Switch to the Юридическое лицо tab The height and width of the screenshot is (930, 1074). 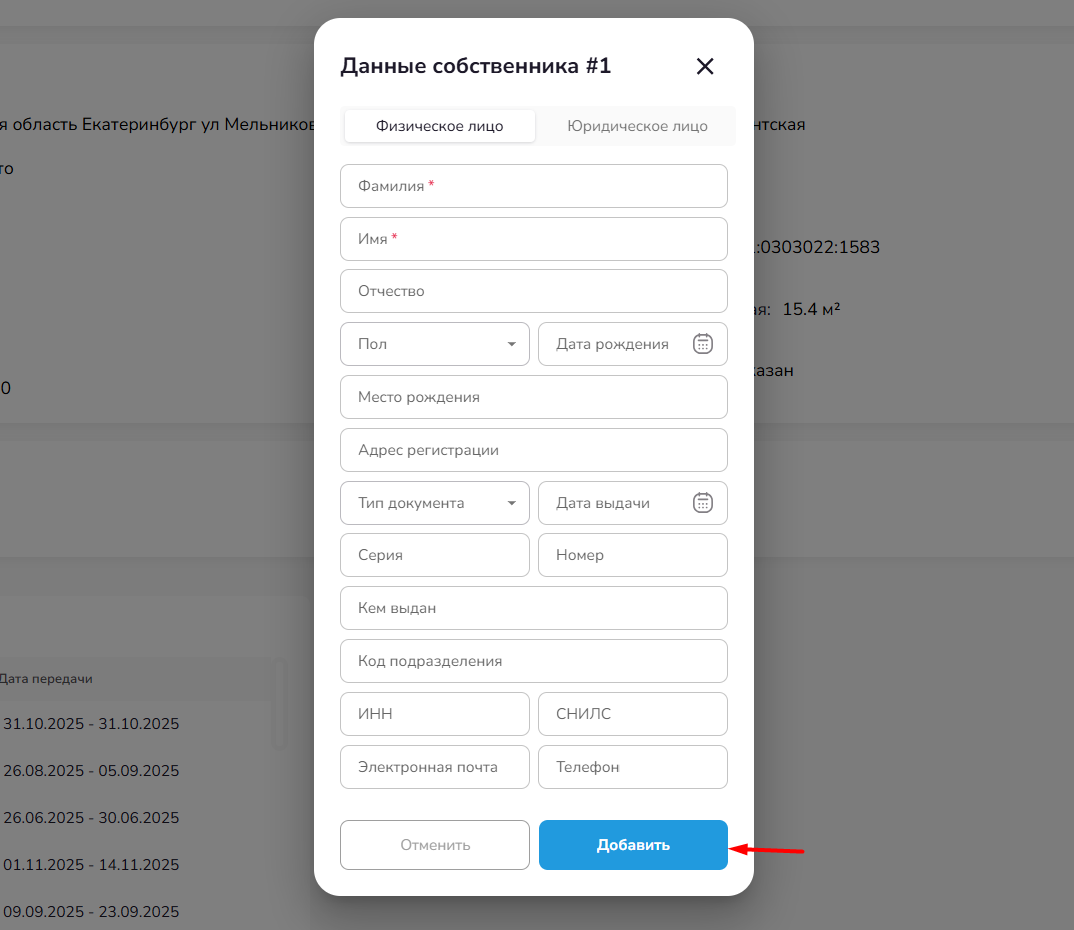(637, 126)
